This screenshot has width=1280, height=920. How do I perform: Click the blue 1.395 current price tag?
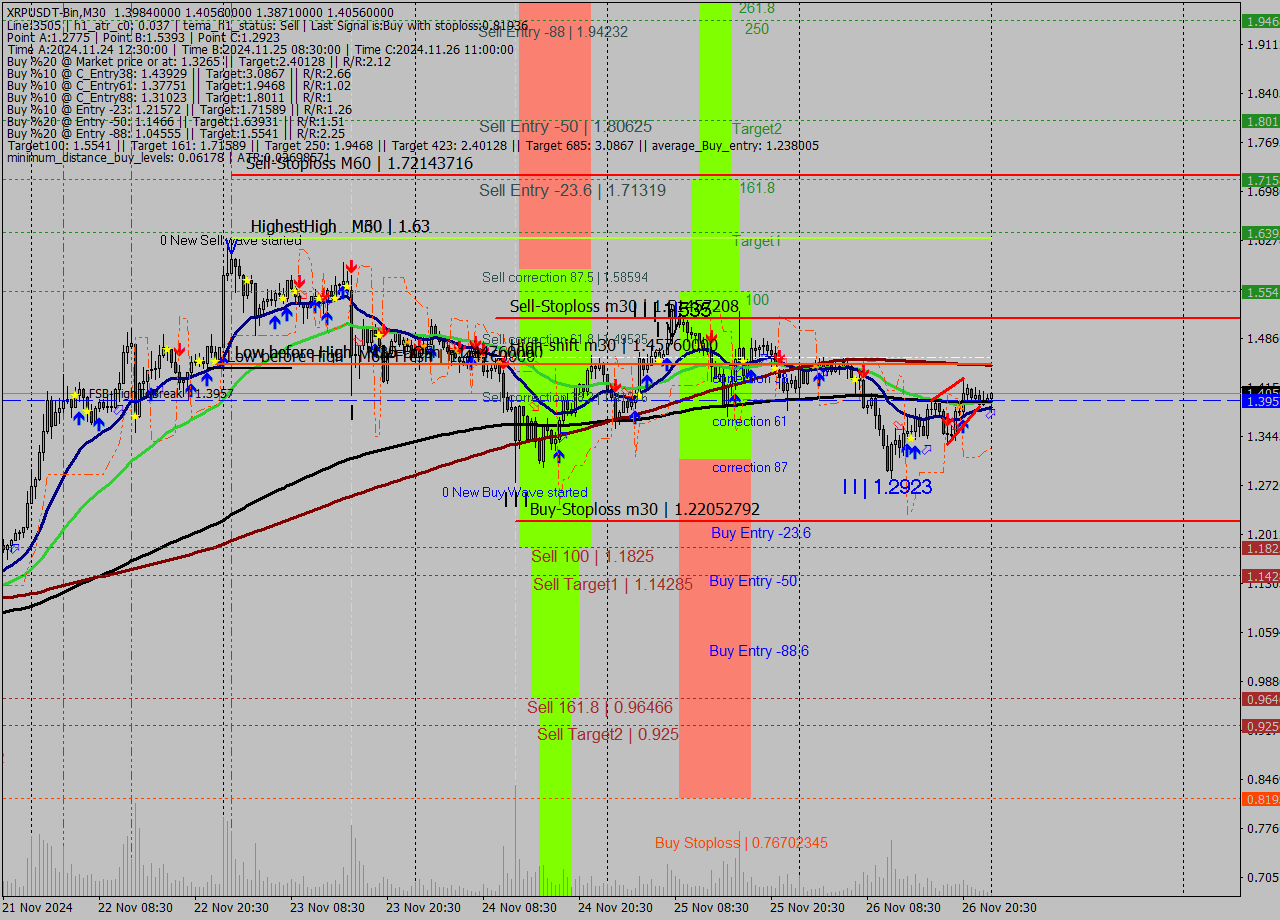click(1261, 401)
